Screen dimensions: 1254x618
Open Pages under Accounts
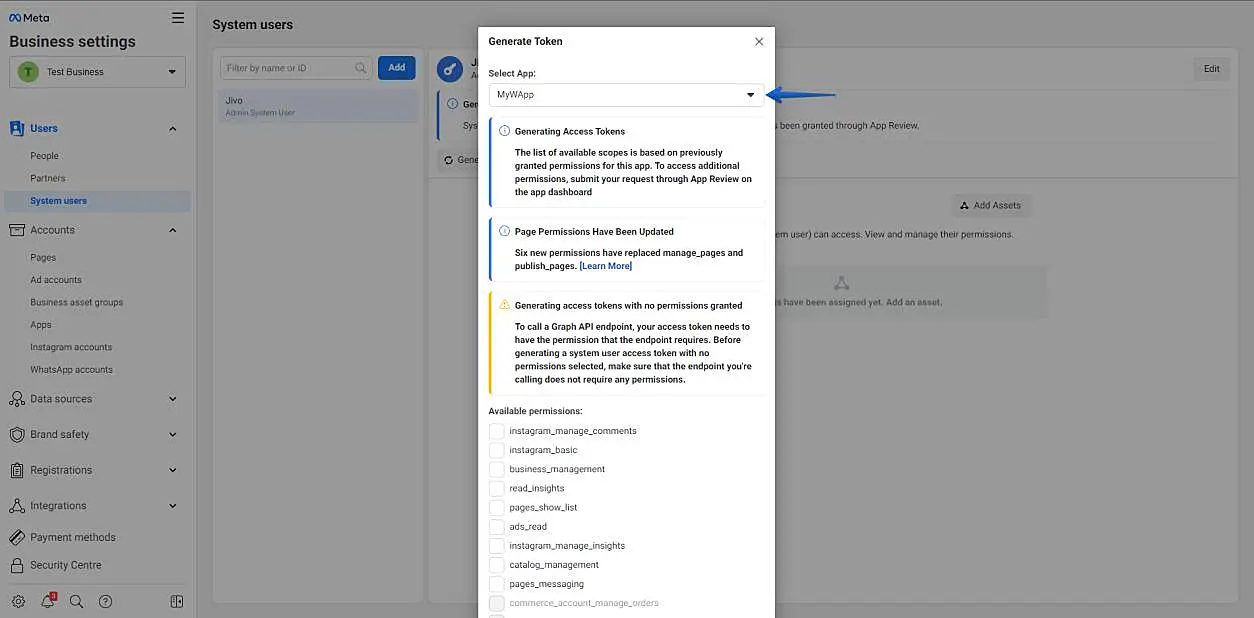[x=43, y=258]
